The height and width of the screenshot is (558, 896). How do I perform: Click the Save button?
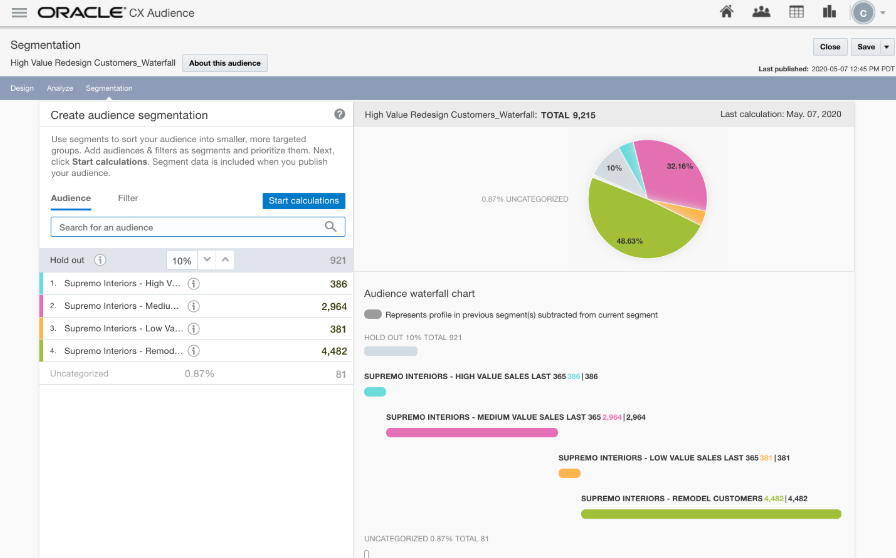click(866, 47)
